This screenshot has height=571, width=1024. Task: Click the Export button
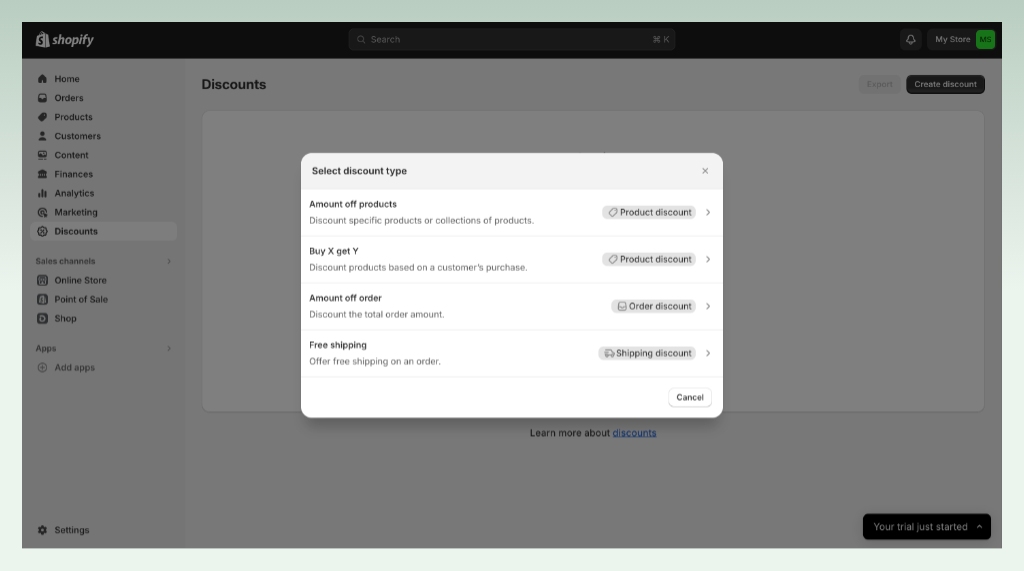[x=879, y=84]
